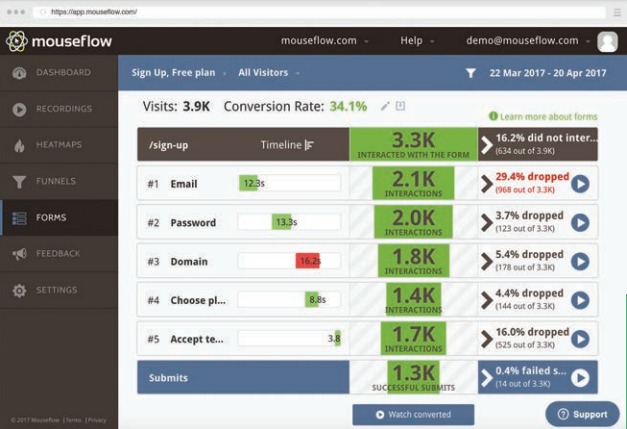Click the /sign-up page path header
Screen dimensions: 627x429
coord(168,145)
